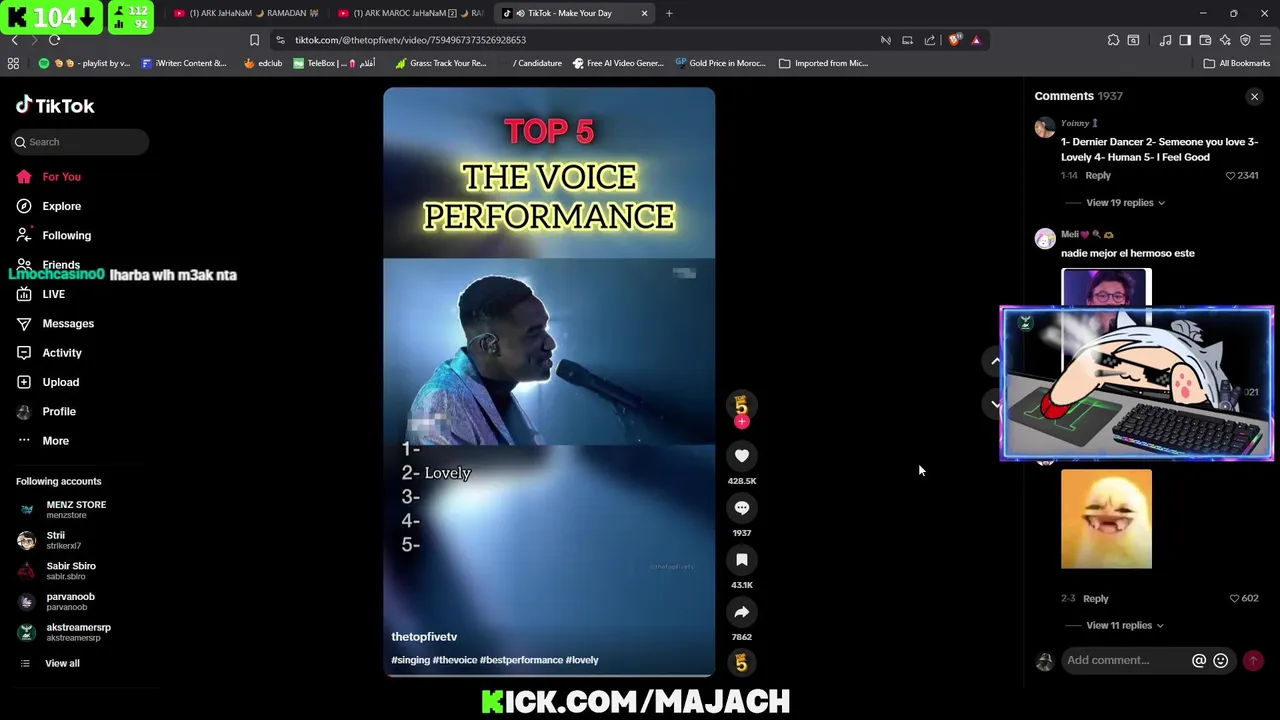Go to previous video with up arrow

click(995, 361)
